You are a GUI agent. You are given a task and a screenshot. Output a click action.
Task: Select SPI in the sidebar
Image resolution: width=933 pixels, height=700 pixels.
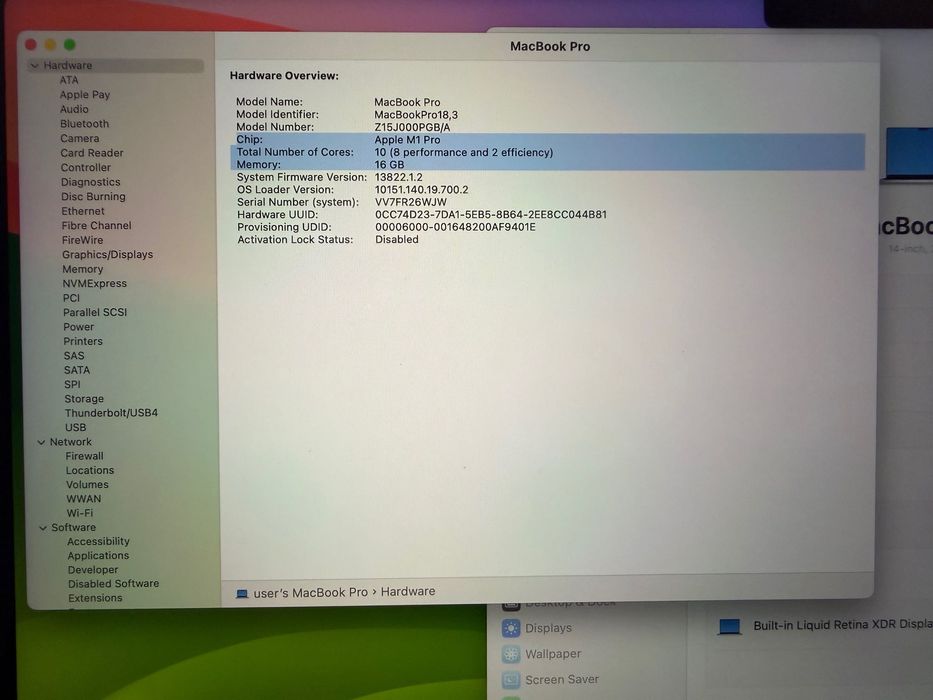pyautogui.click(x=73, y=384)
